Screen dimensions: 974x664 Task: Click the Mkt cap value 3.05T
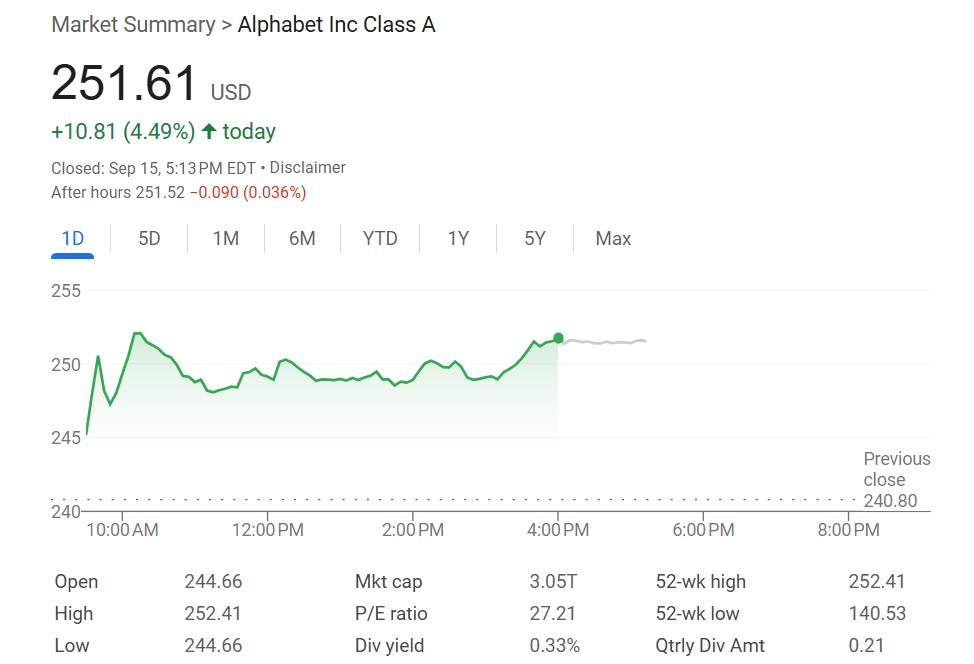(x=553, y=581)
